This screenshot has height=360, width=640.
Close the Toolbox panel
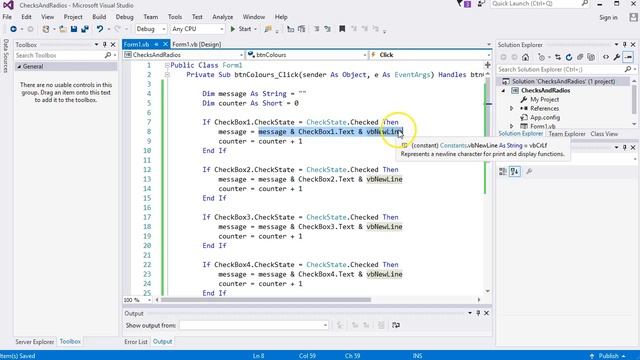(x=113, y=44)
